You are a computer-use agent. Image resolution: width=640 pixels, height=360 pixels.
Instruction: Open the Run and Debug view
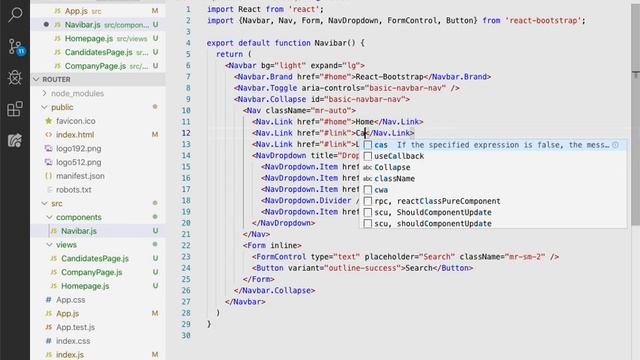click(15, 78)
